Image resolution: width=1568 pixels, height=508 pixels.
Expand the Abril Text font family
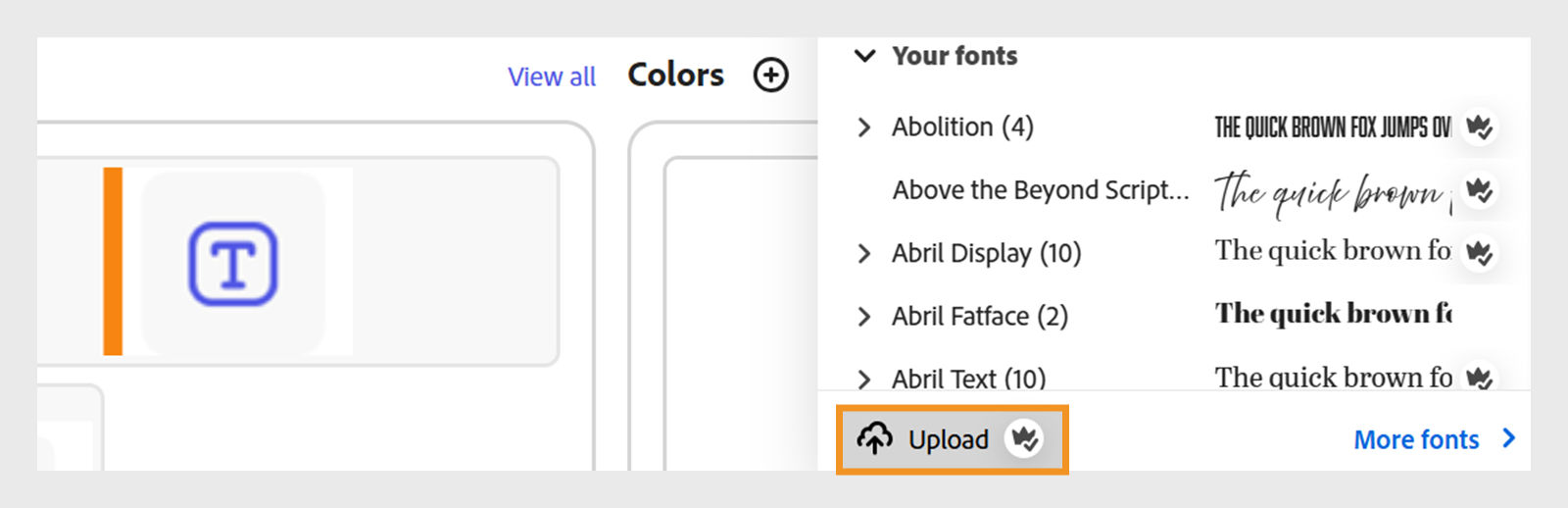coord(863,380)
